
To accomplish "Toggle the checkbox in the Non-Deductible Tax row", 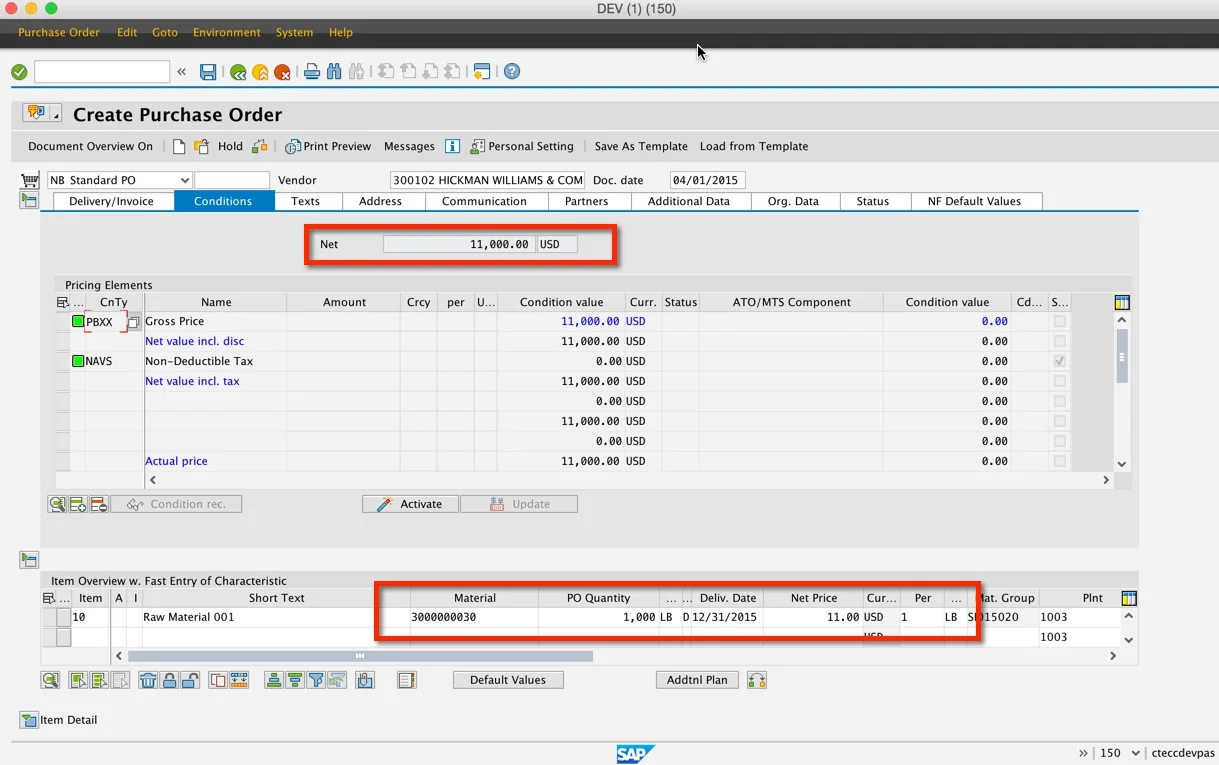I will [1060, 361].
